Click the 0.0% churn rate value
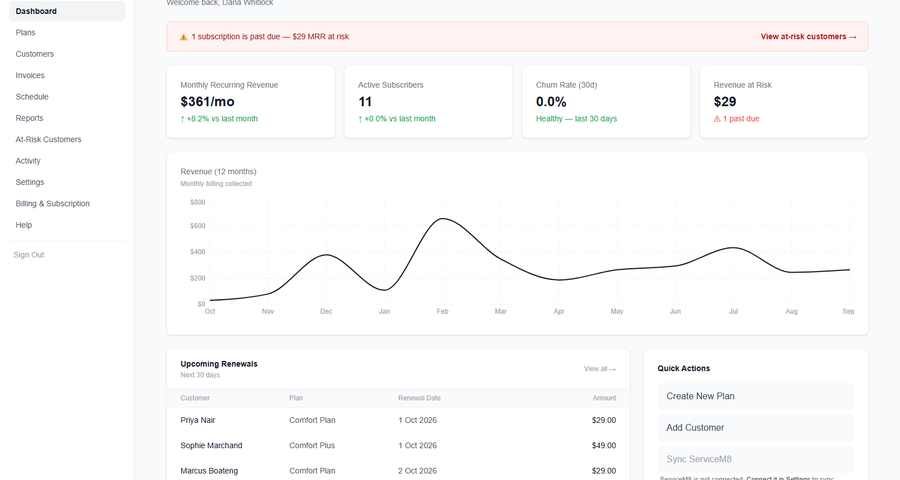Viewport: 900px width, 480px height. [x=551, y=102]
